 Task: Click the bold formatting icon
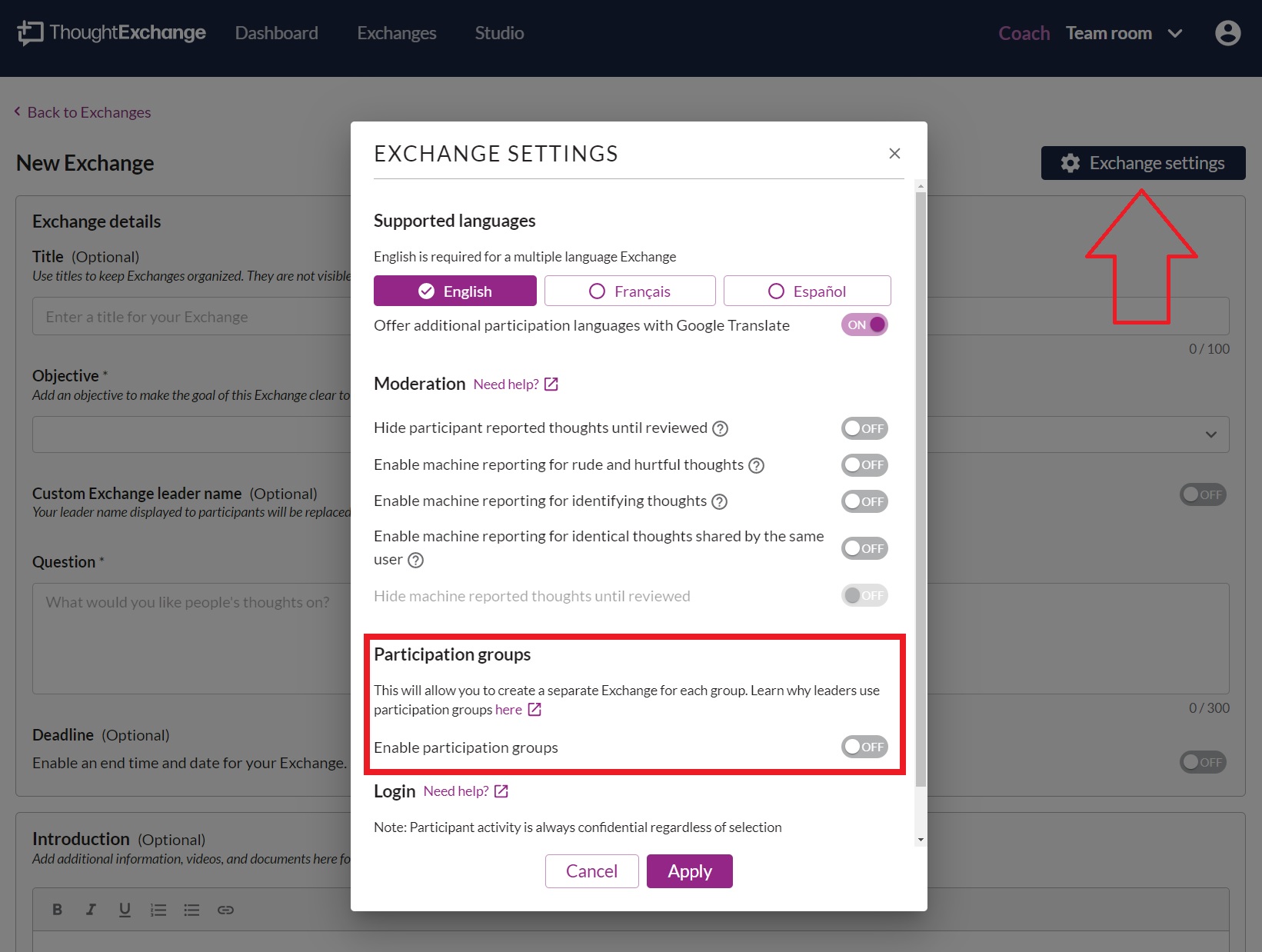click(x=57, y=910)
